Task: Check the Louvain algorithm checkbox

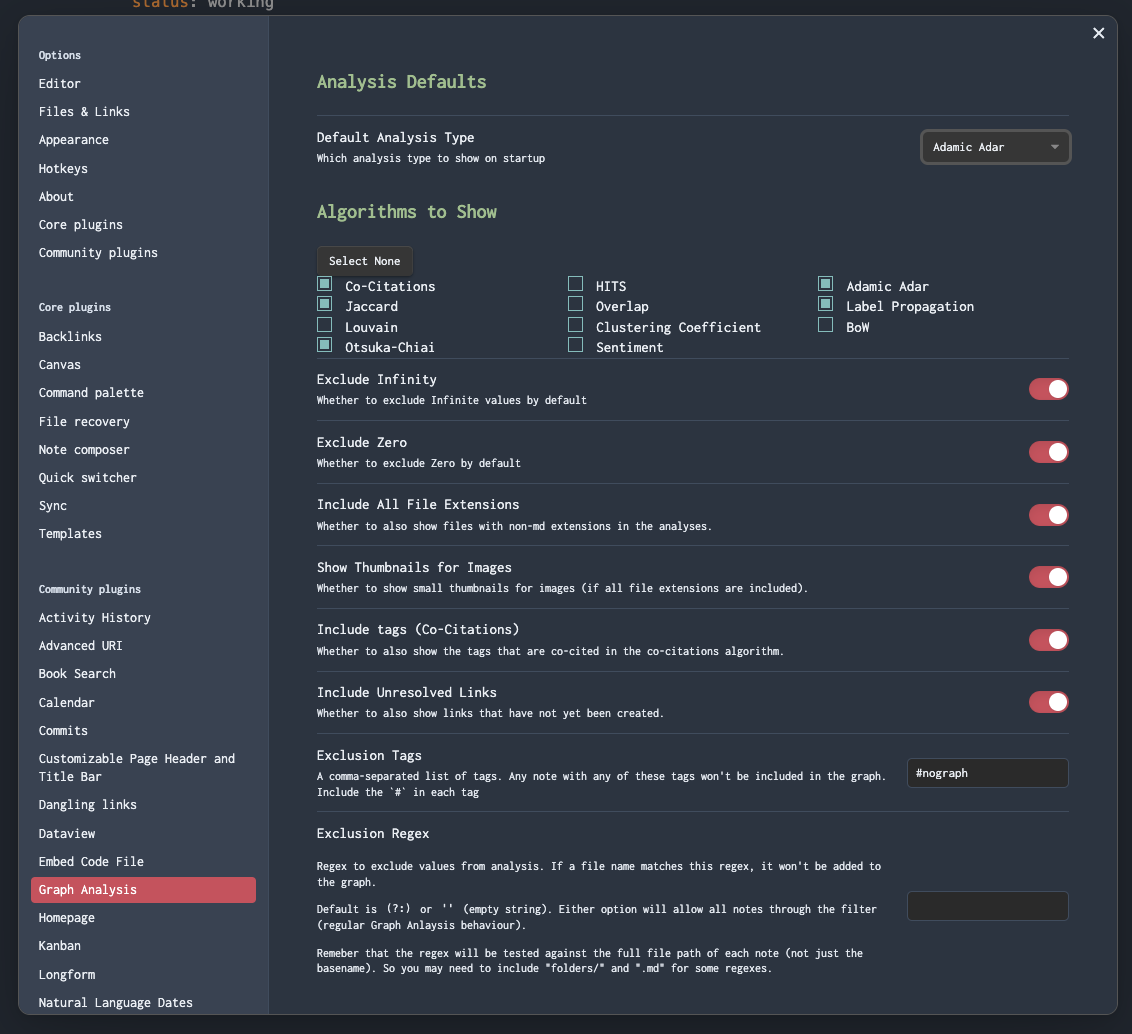Action: click(x=324, y=324)
